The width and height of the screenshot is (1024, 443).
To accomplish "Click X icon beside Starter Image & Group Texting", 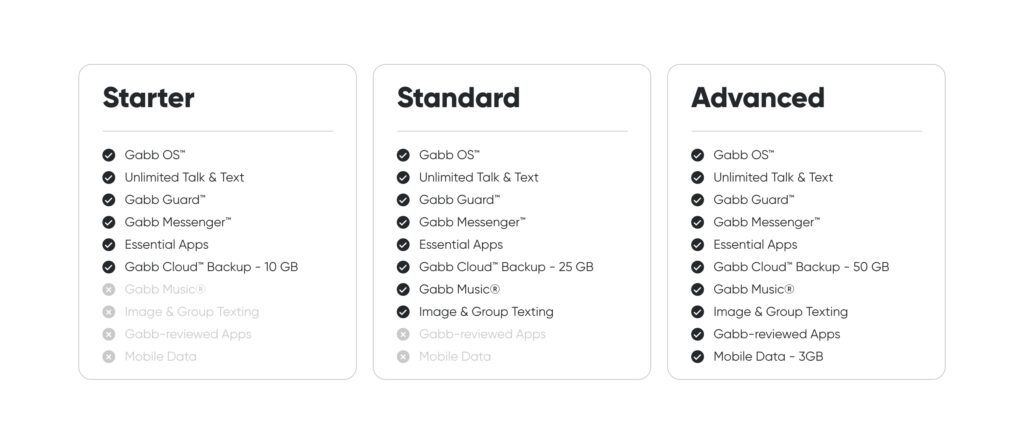I will click(108, 312).
